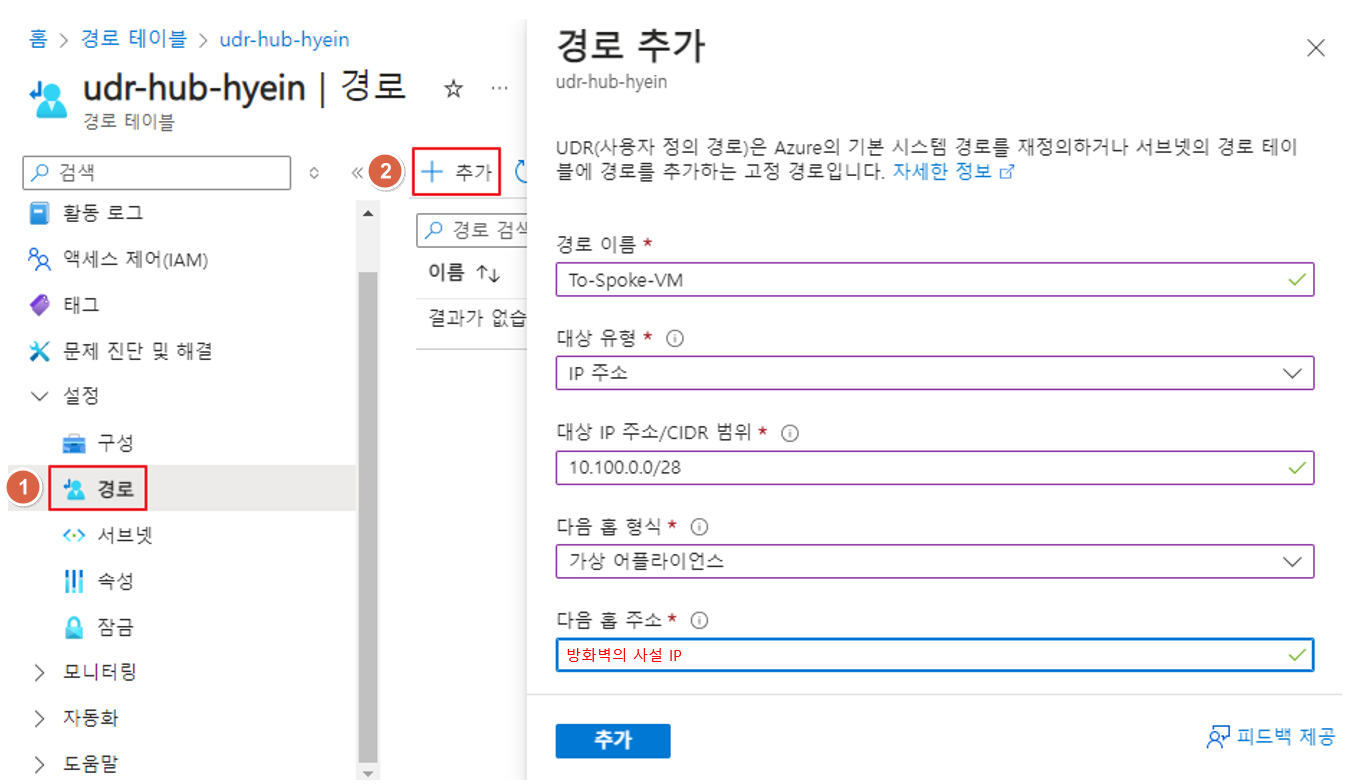Click the 10.100.0.0/28 CIDR field
Screen dimensions: 1353x784
pos(935,467)
